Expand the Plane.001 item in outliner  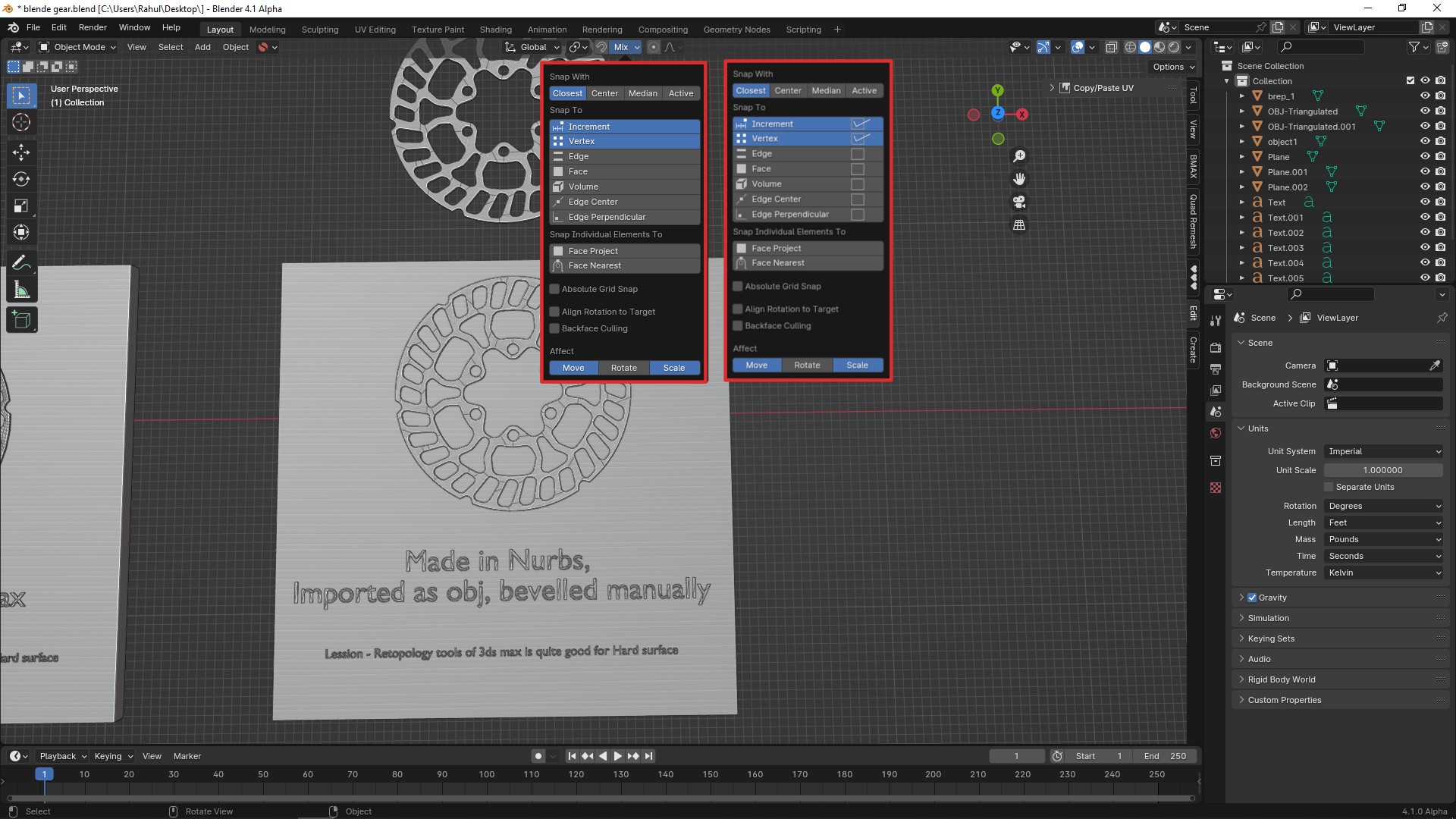click(1242, 172)
